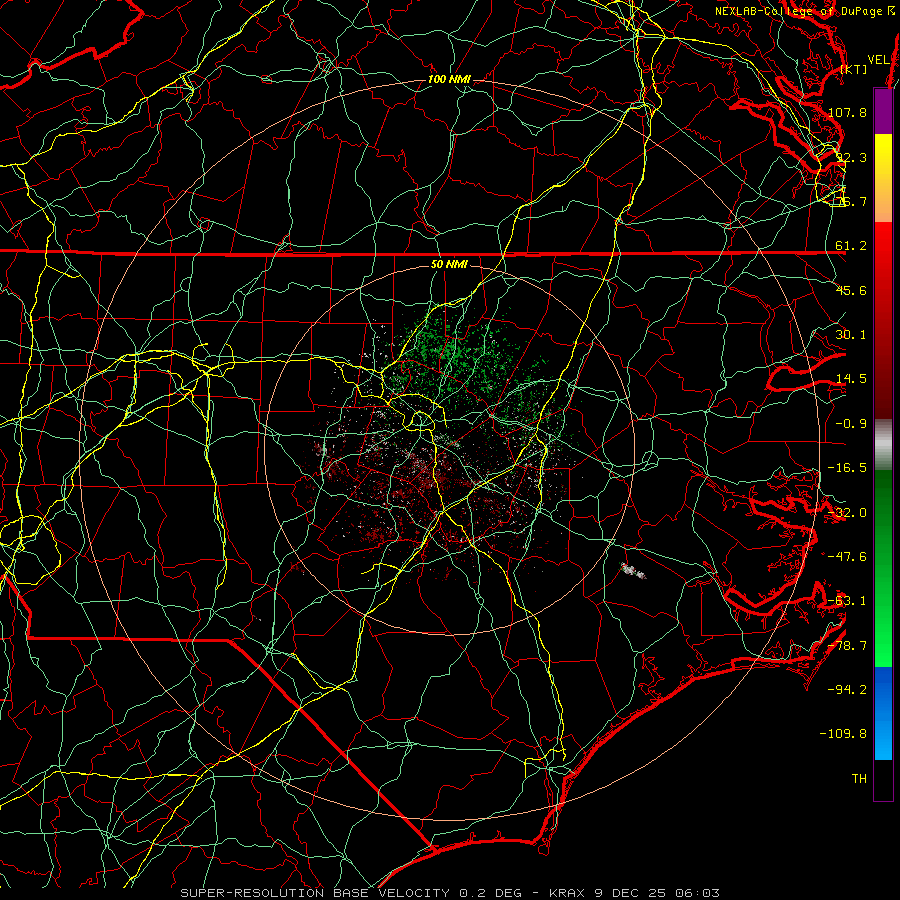The height and width of the screenshot is (900, 900).
Task: Pick the purple segment of color bar
Action: click(883, 111)
